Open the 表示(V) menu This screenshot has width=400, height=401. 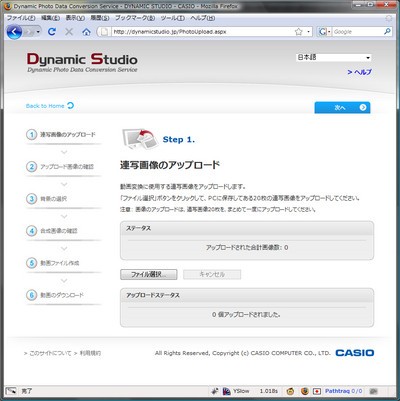tap(75, 18)
